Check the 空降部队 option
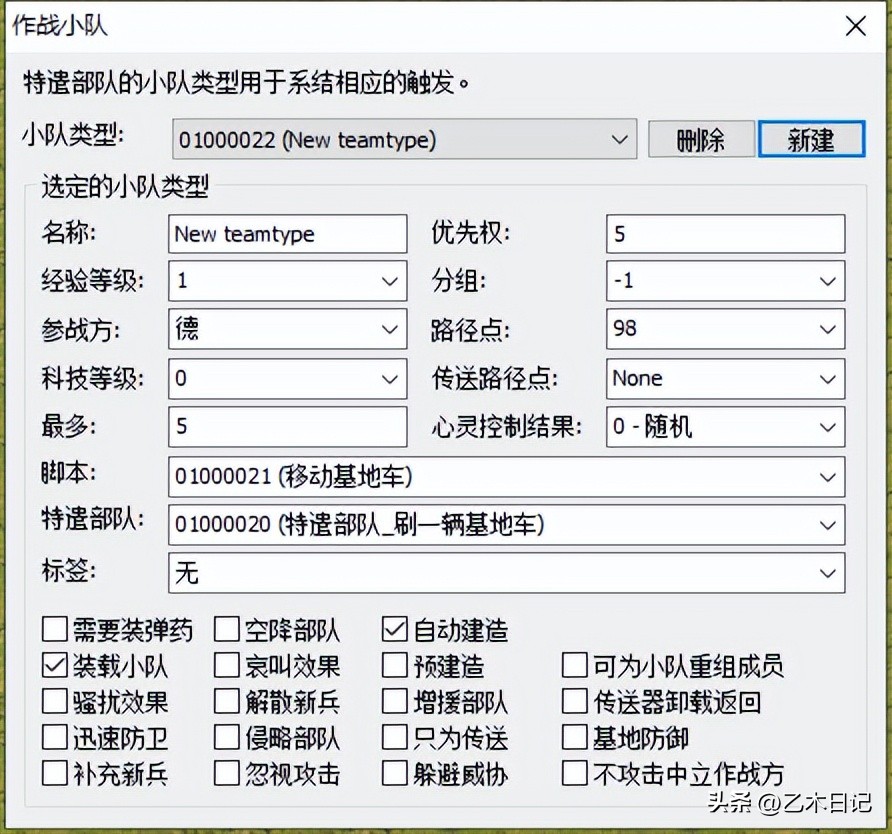The image size is (892, 834). (226, 630)
